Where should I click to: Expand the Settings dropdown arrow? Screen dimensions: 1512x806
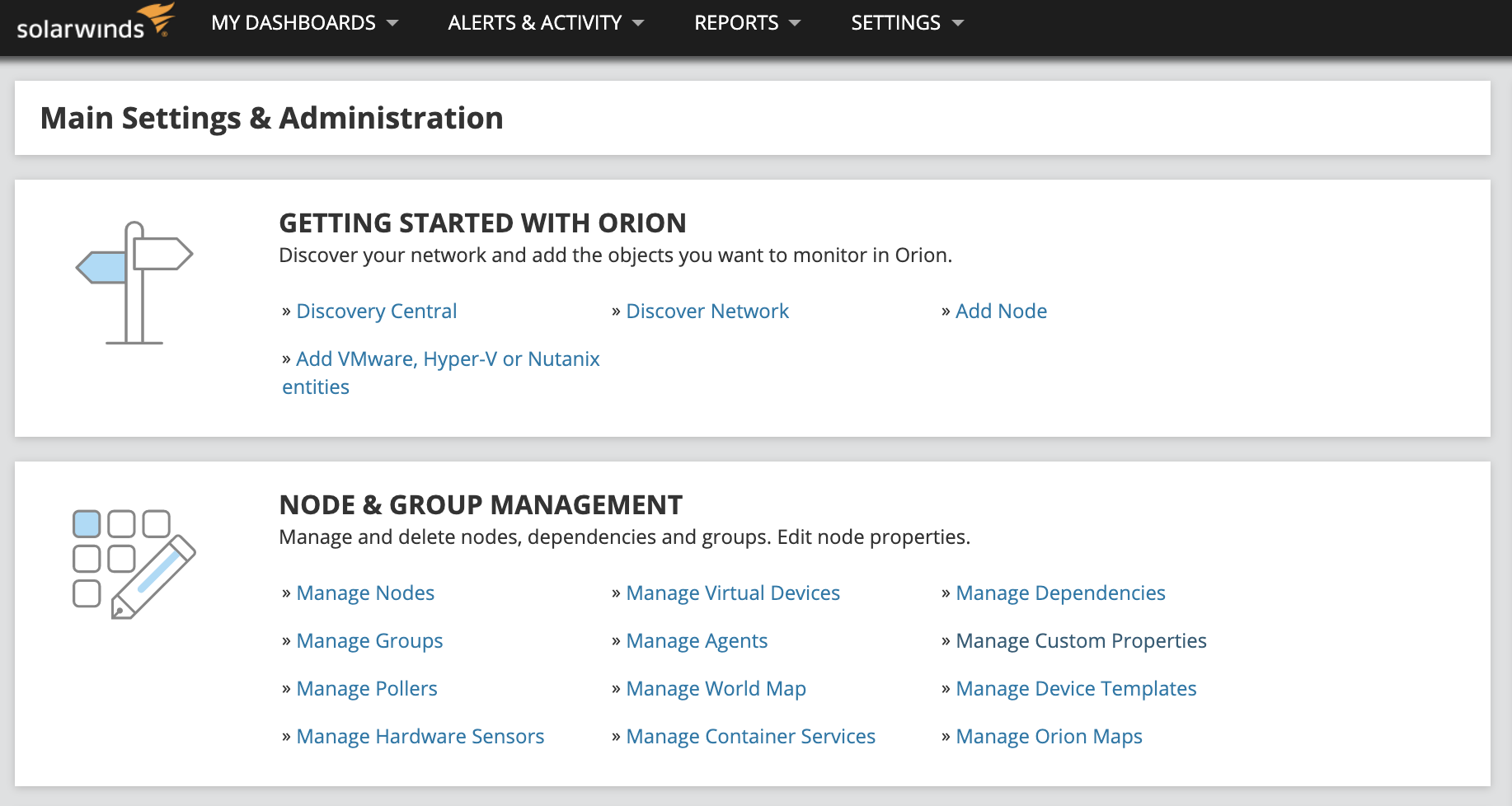(x=958, y=23)
